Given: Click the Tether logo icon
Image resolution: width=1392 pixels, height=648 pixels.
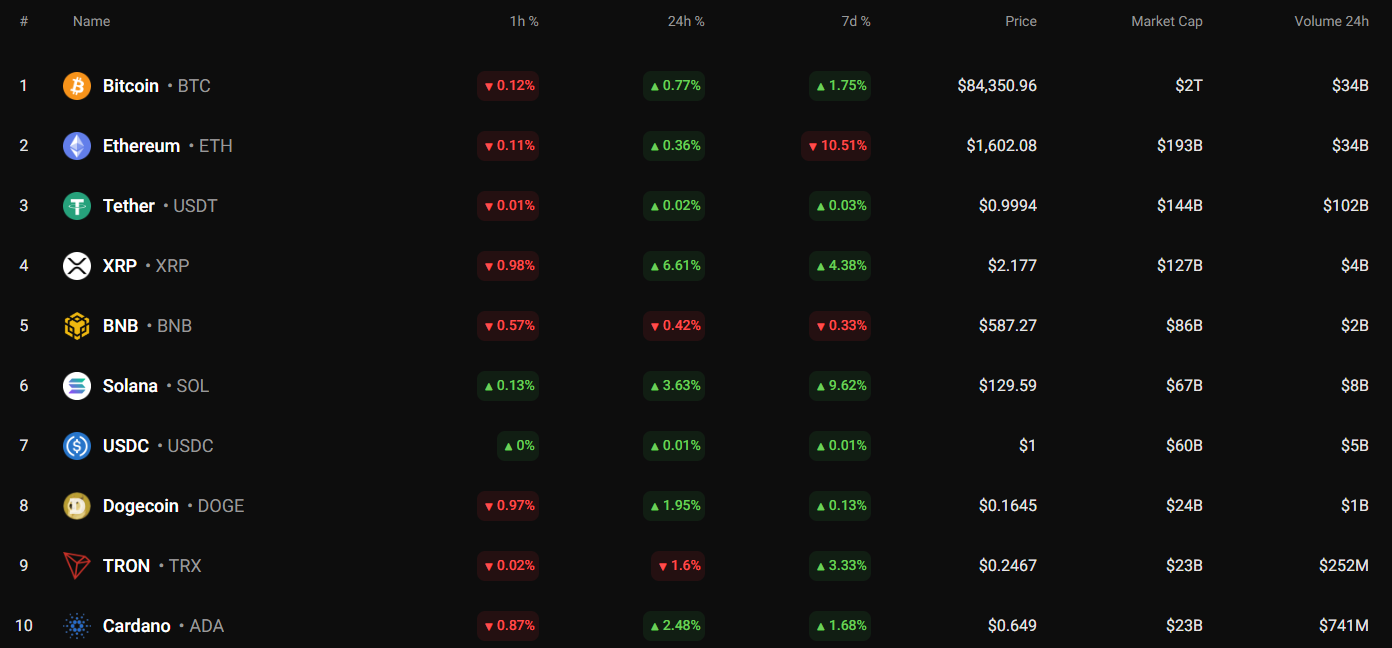Looking at the screenshot, I should tap(77, 206).
